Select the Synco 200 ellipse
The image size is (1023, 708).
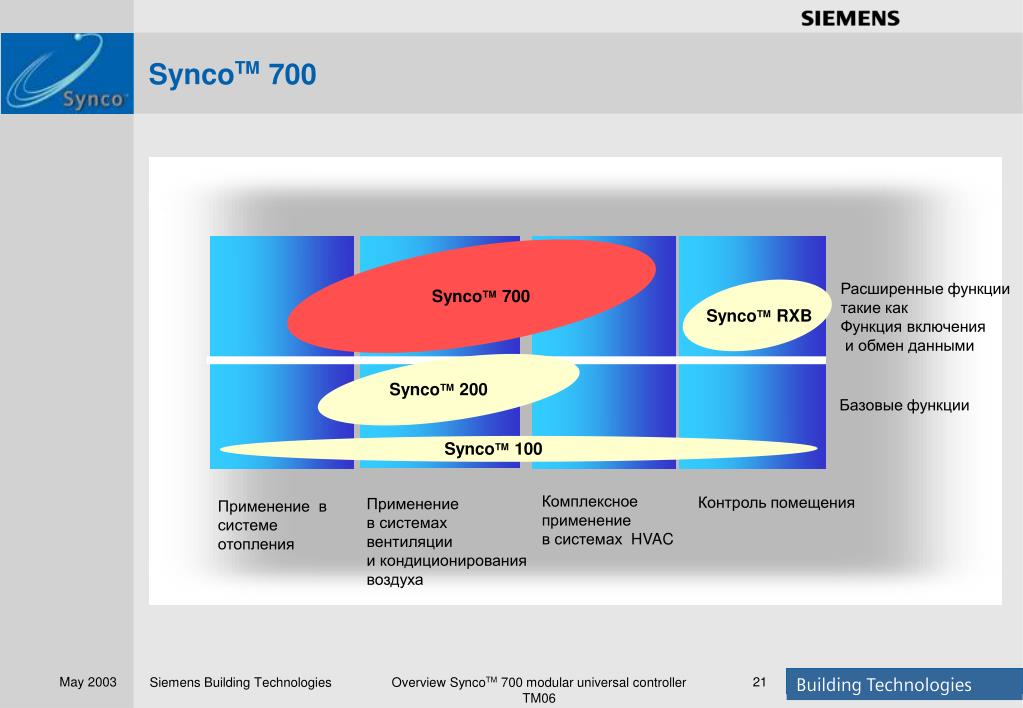(448, 390)
